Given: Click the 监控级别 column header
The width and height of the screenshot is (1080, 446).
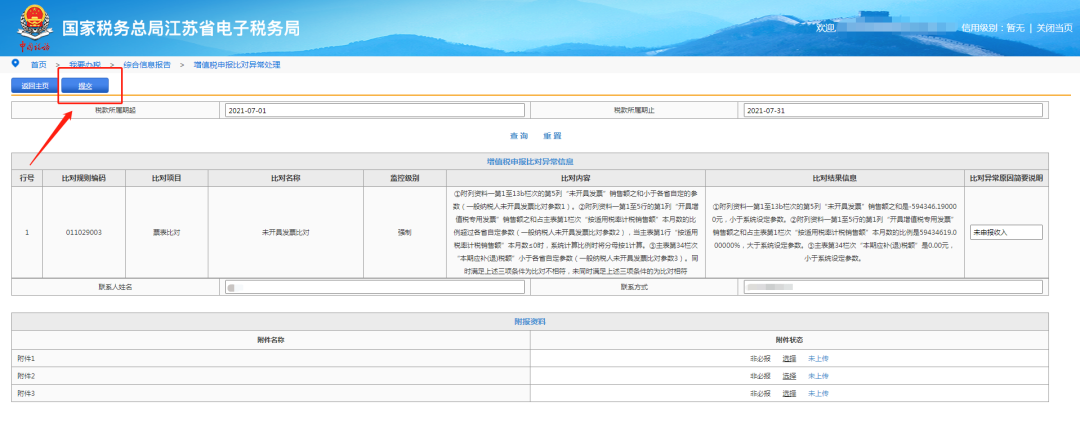Looking at the screenshot, I should pyautogui.click(x=405, y=178).
